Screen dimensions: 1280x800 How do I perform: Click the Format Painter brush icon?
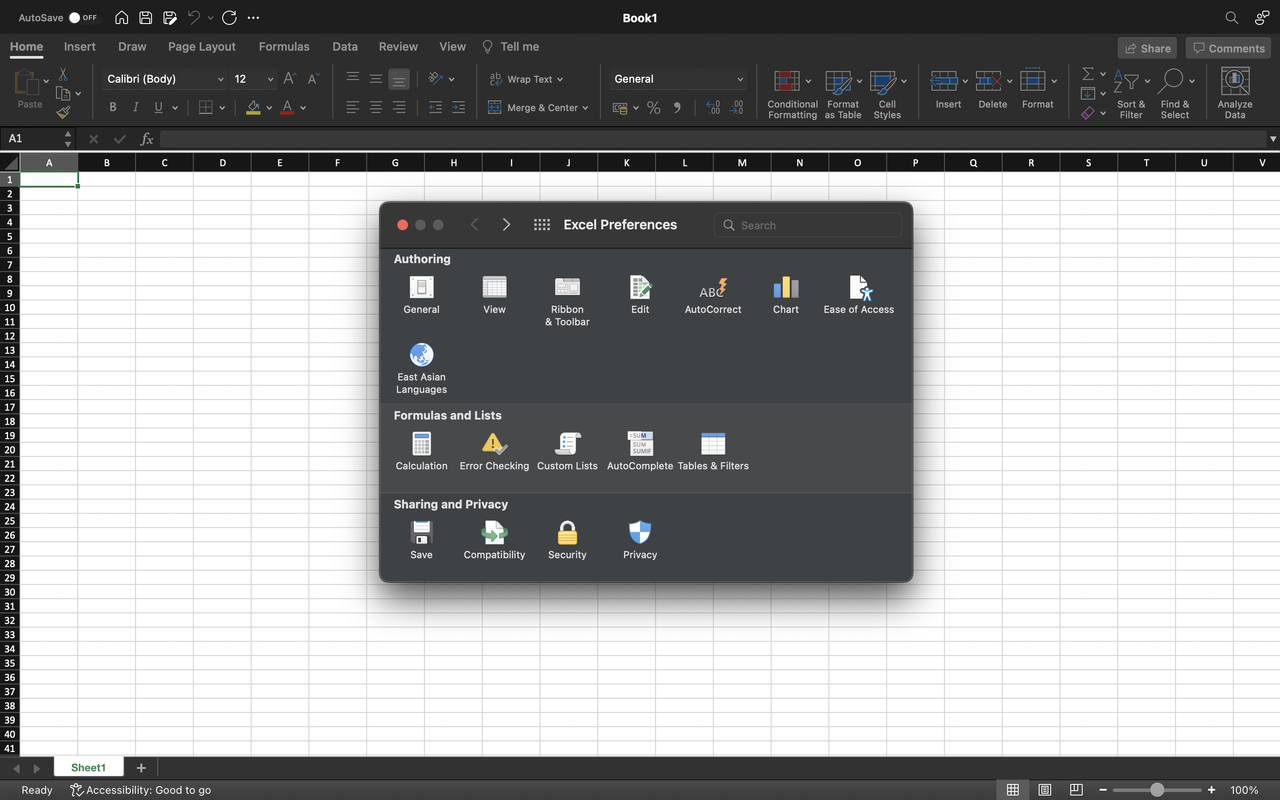63,112
